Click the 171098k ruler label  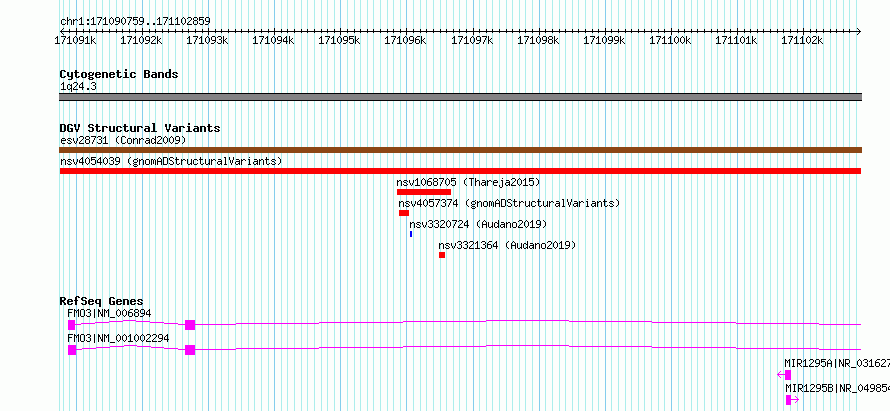(538, 40)
